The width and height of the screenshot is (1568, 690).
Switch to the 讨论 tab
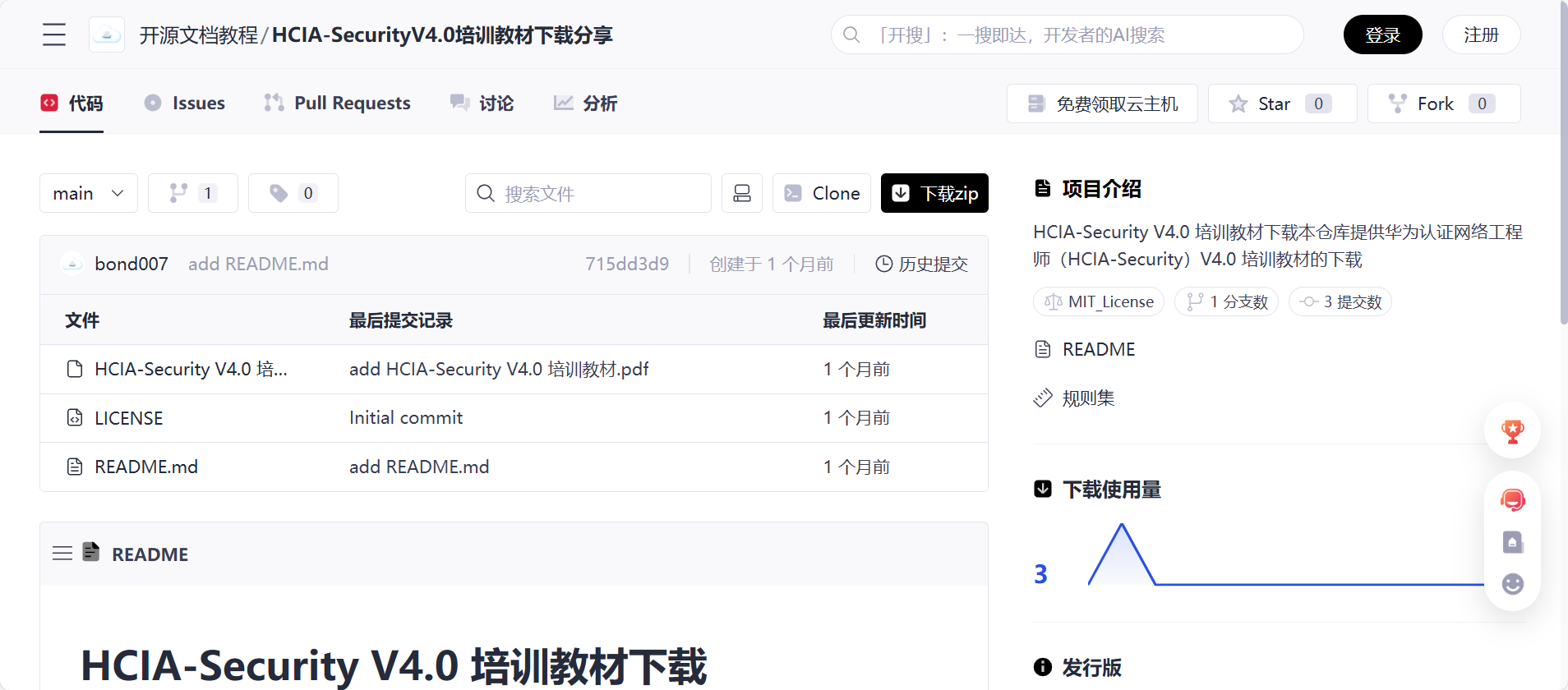coord(482,103)
